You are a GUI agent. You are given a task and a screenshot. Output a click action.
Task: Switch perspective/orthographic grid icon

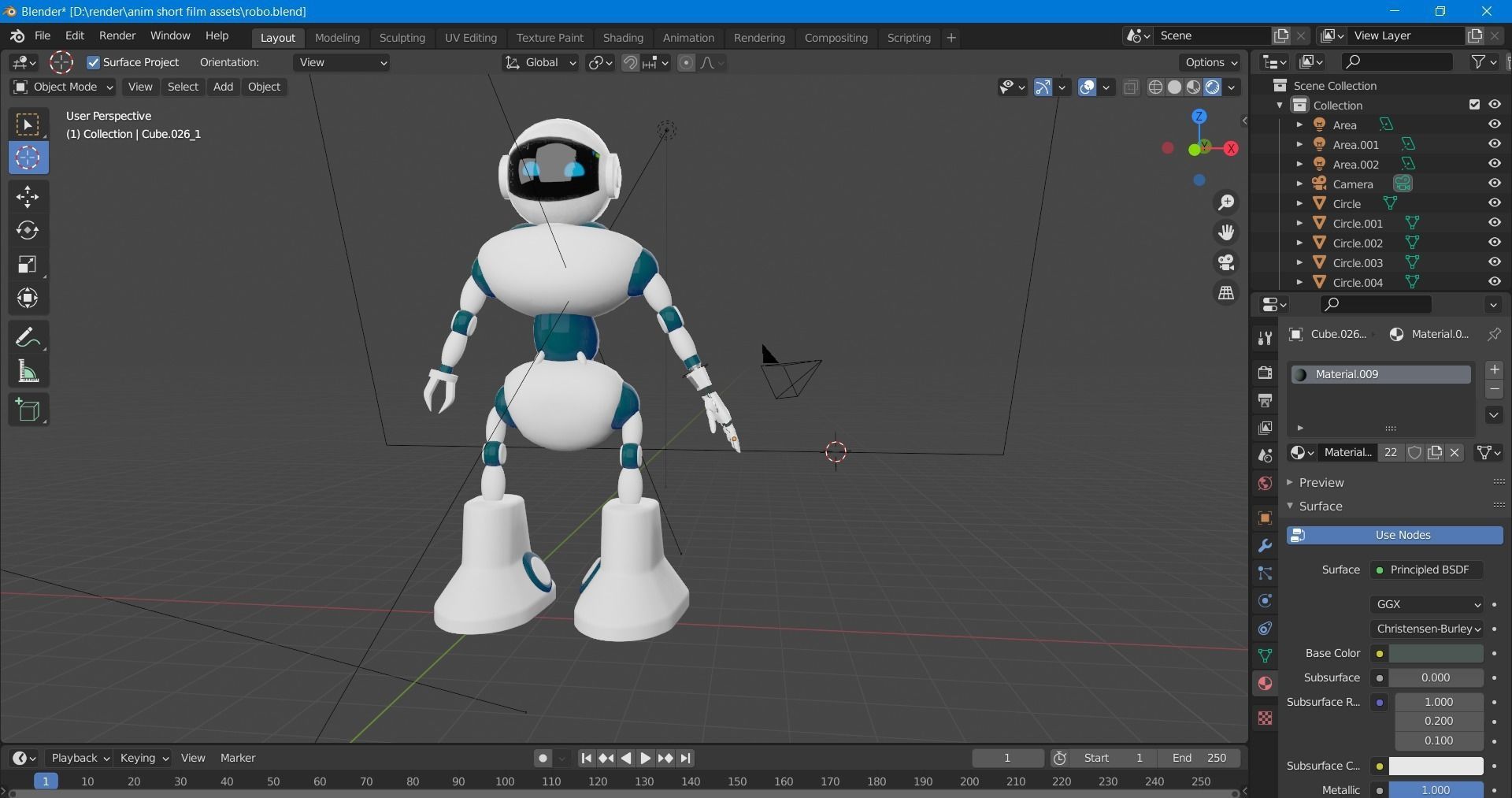pyautogui.click(x=1226, y=292)
